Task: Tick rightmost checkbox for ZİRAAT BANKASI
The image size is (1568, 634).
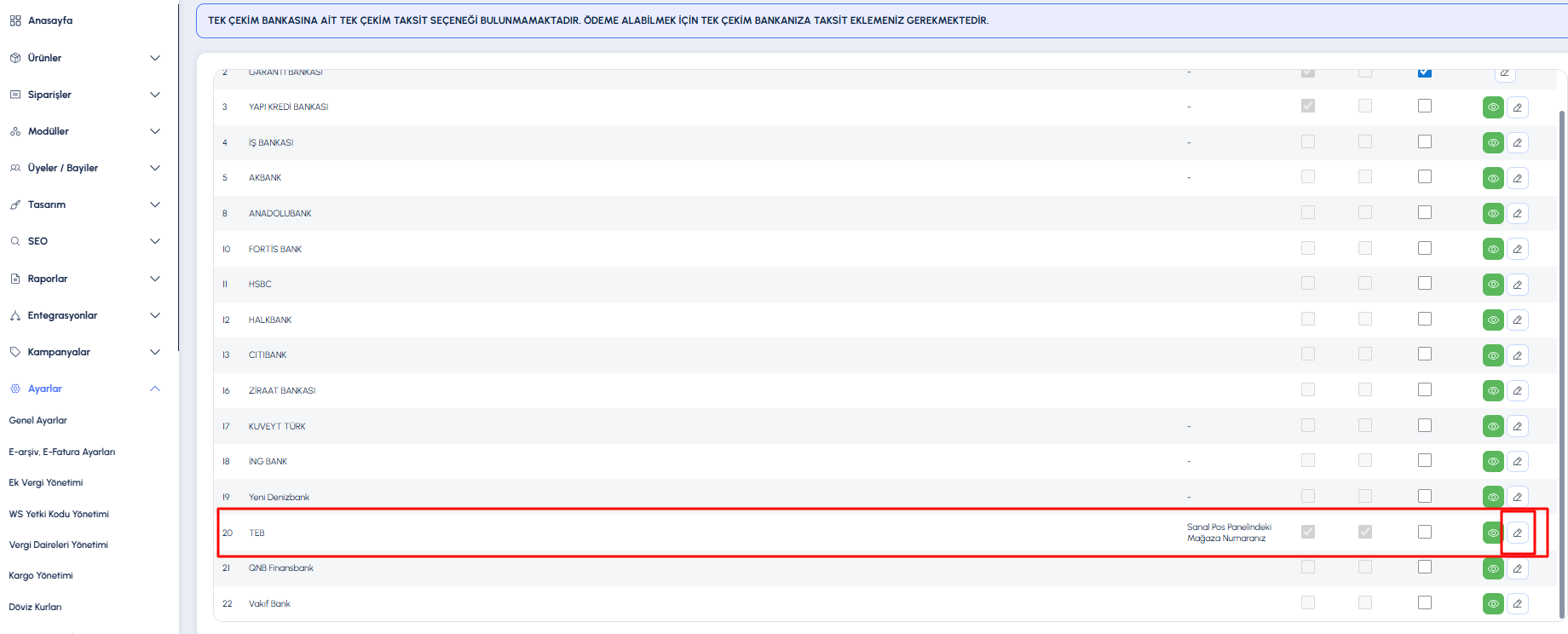Action: (1425, 389)
